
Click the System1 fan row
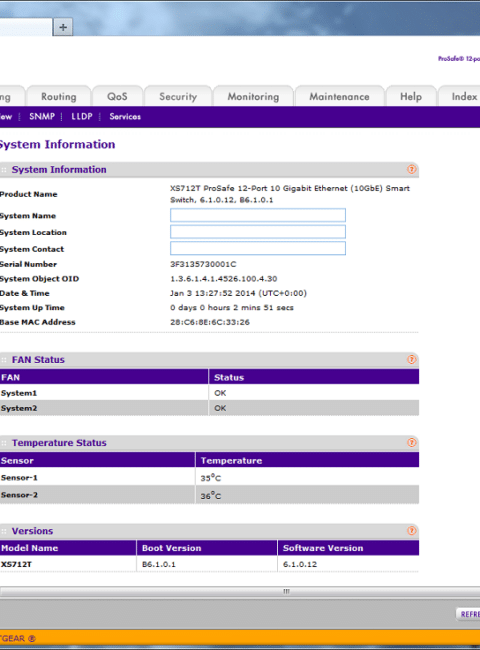tap(209, 393)
